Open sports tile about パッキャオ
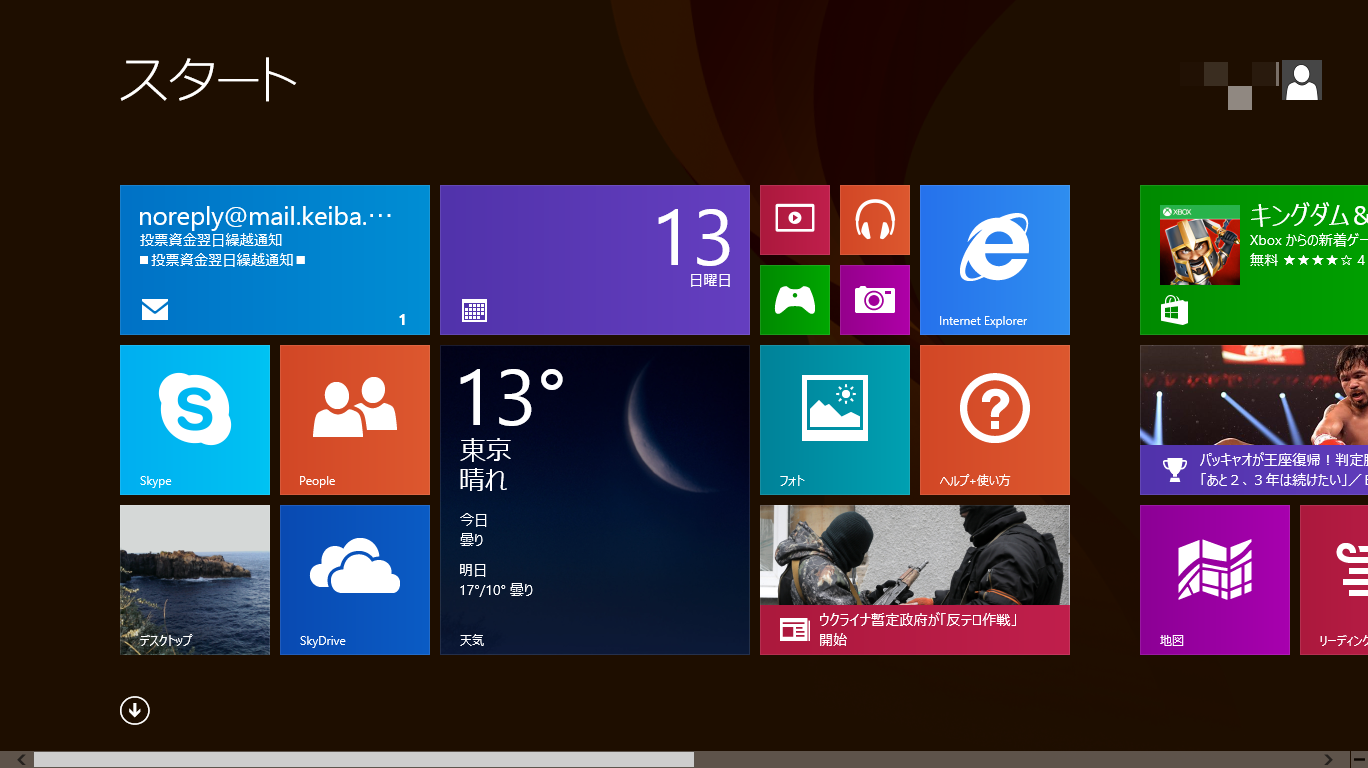Image resolution: width=1368 pixels, height=768 pixels. point(1254,420)
